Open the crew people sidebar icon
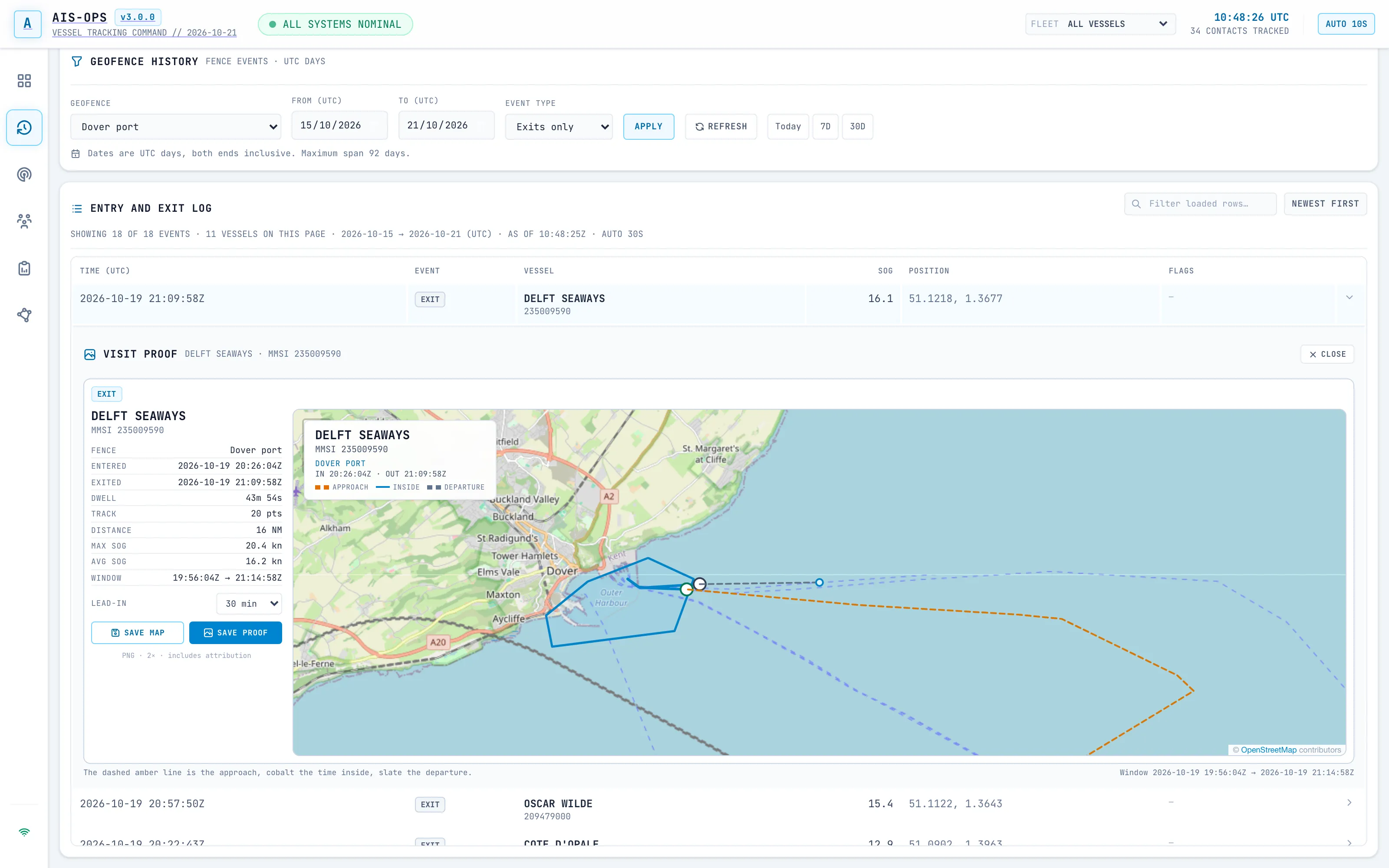This screenshot has height=868, width=1389. click(24, 221)
